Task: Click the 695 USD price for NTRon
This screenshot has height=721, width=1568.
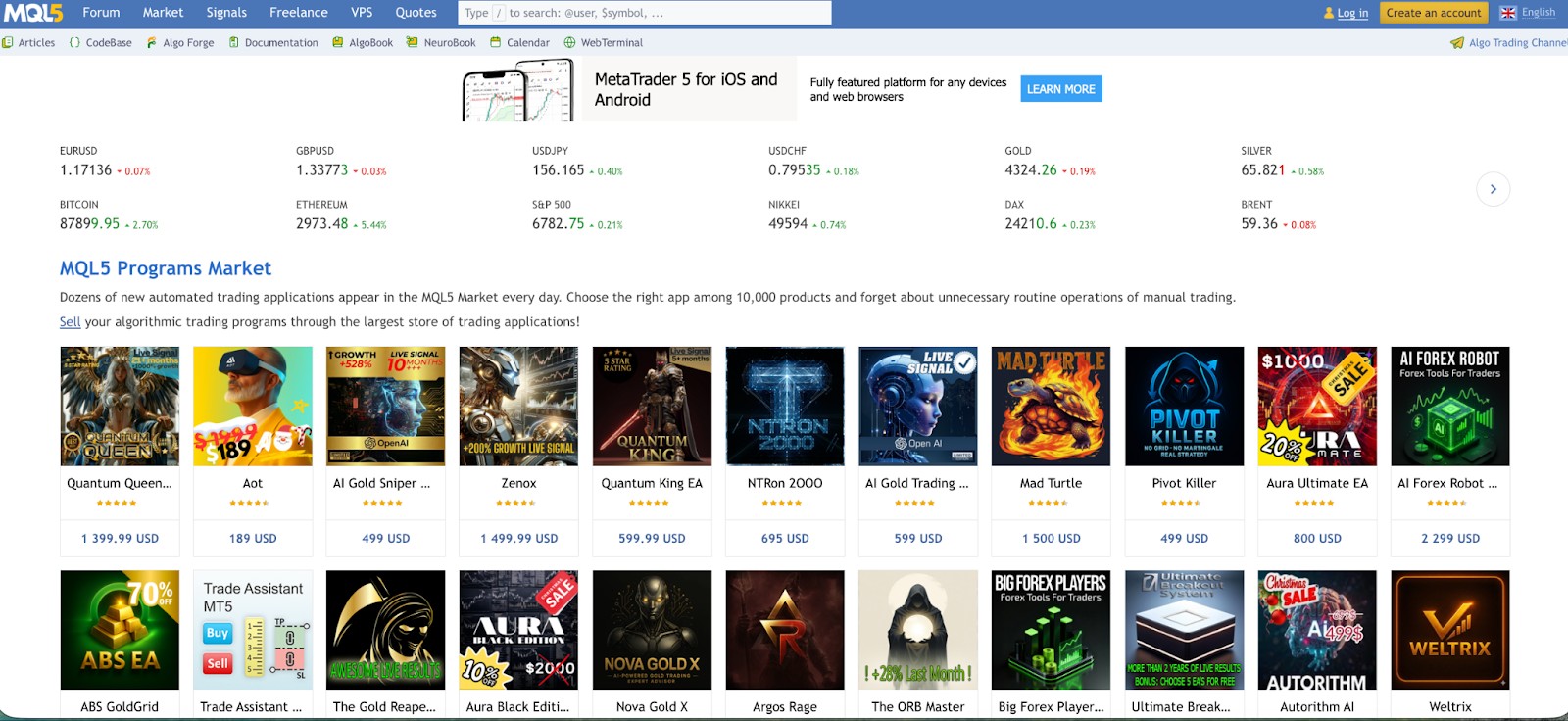Action: coord(785,538)
